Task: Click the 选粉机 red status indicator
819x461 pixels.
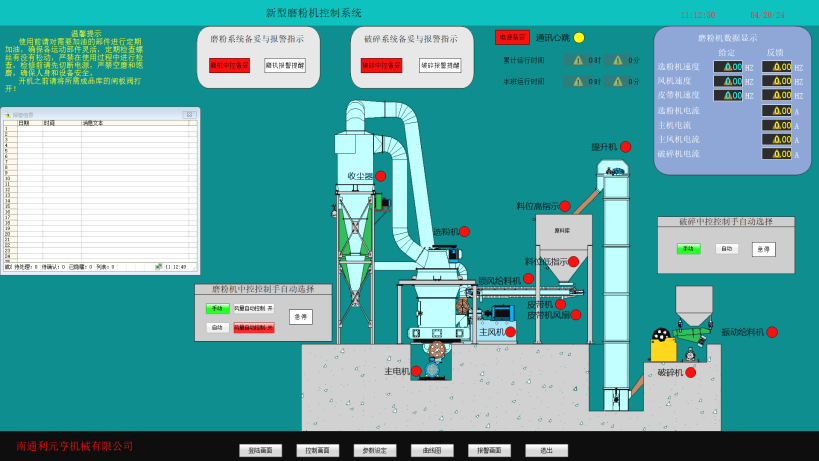Action: (464, 231)
